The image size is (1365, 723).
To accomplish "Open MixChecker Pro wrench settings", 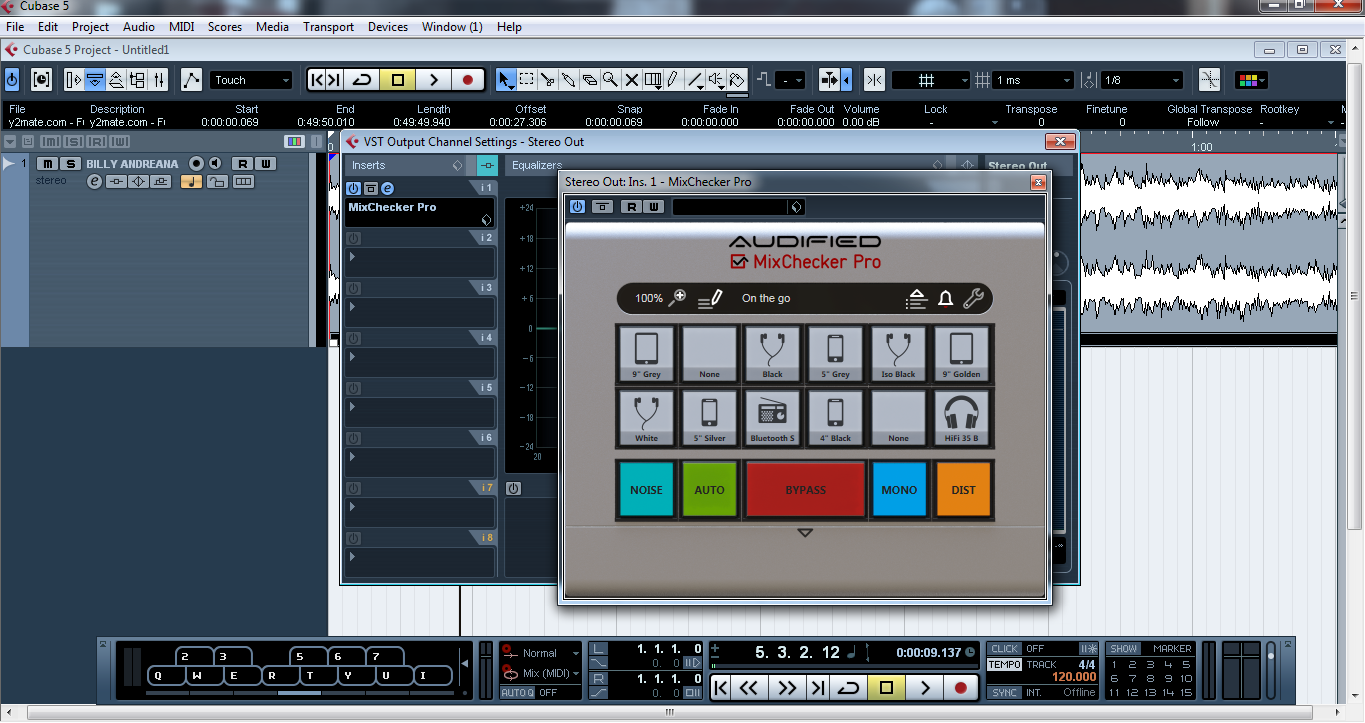I will [x=973, y=298].
